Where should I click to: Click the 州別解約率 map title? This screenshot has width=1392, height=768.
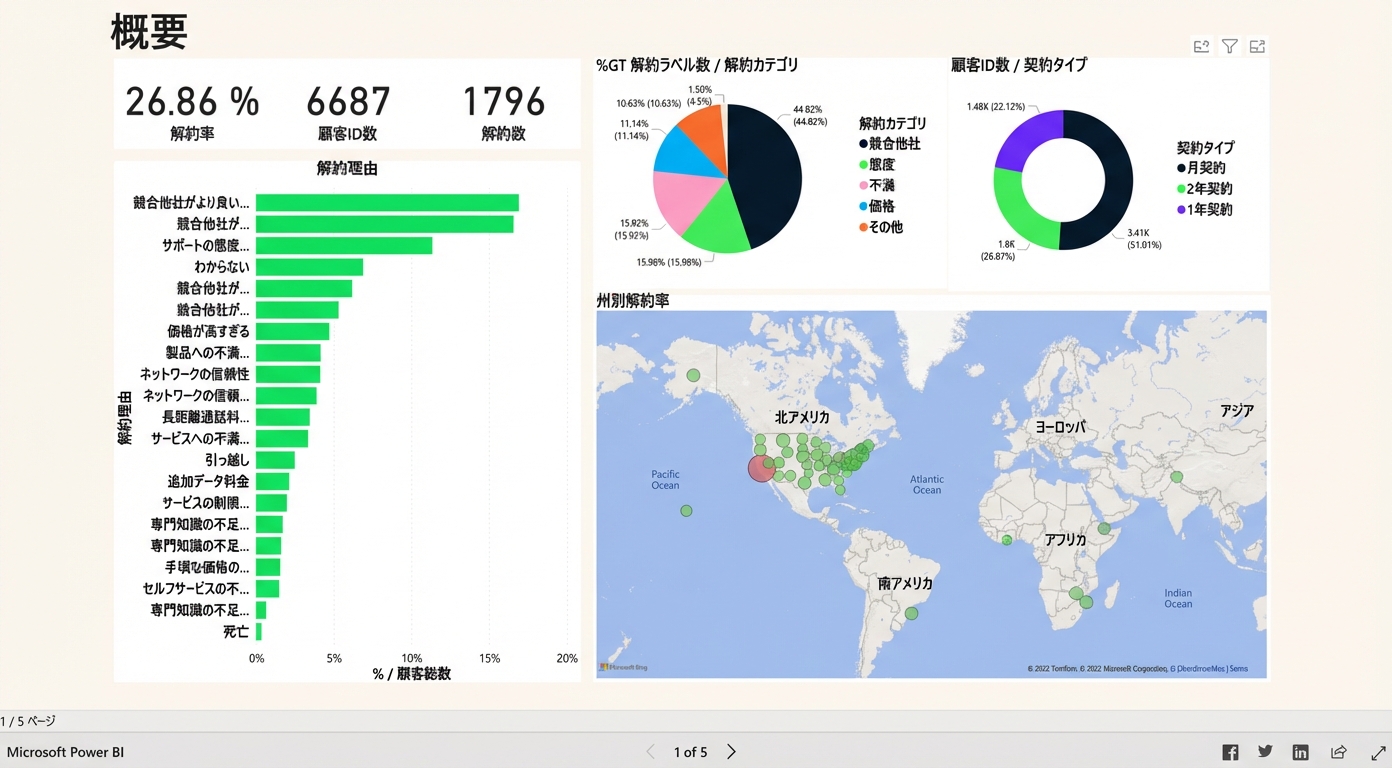coord(633,300)
